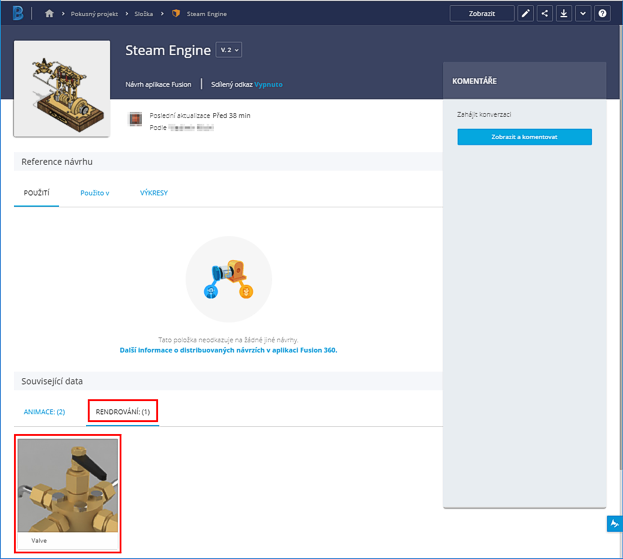Image resolution: width=623 pixels, height=559 pixels.
Task: Open the V.2 version dropdown
Action: point(229,50)
